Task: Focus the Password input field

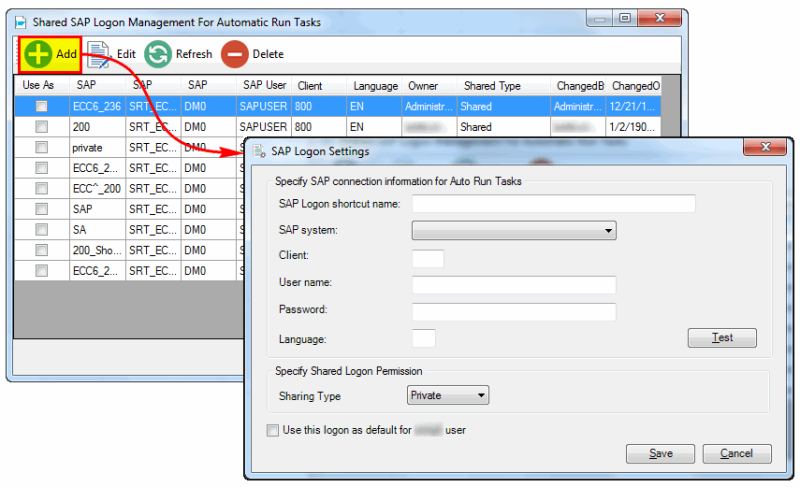Action: click(513, 311)
